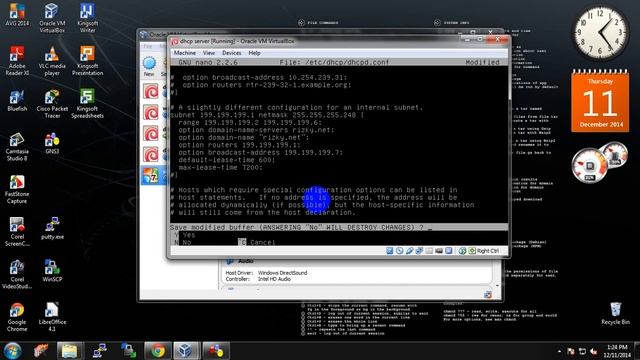Open the Recycle Bin on desktop

[x=616, y=313]
